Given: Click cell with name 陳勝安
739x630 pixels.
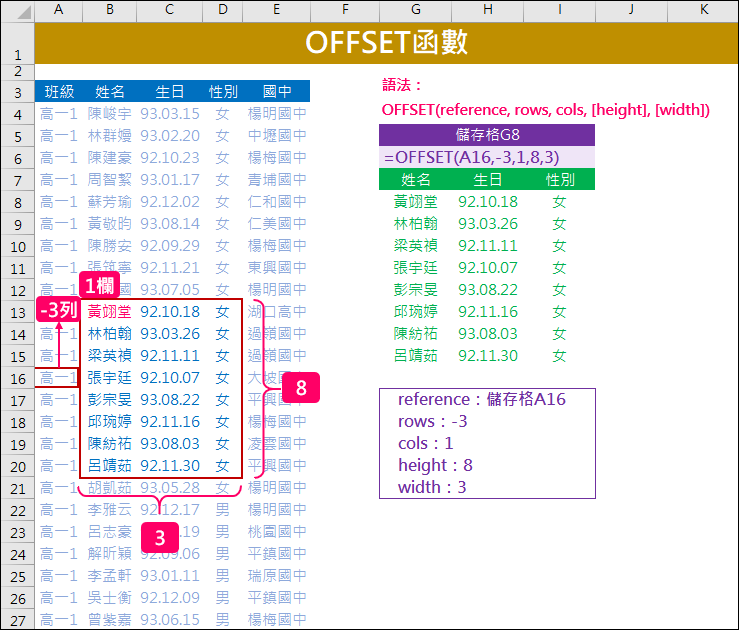Looking at the screenshot, I should pyautogui.click(x=110, y=245).
